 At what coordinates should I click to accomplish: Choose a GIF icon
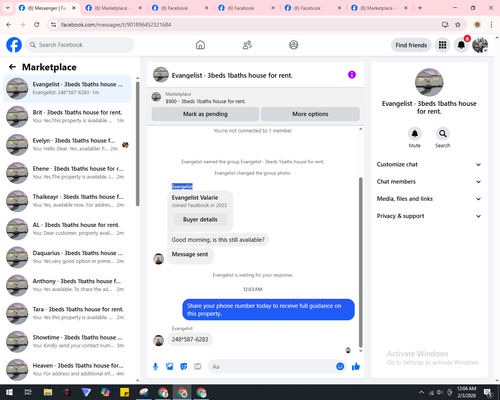tap(198, 367)
